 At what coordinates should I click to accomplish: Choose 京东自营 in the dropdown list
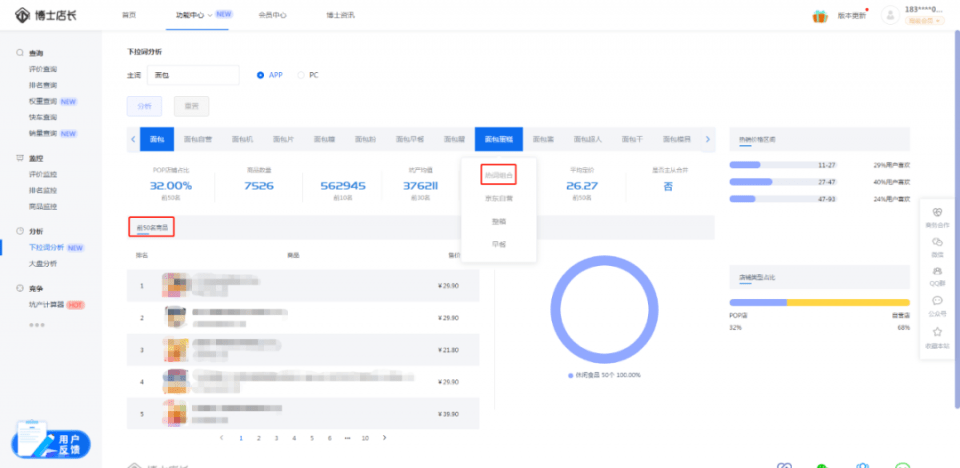tap(498, 198)
